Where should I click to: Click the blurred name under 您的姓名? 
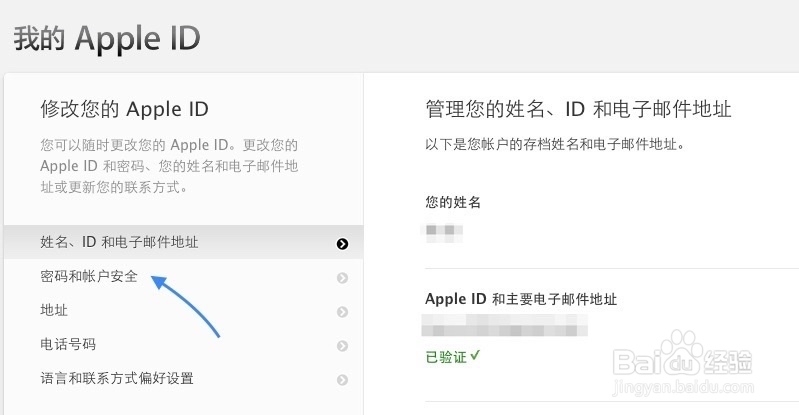click(444, 232)
